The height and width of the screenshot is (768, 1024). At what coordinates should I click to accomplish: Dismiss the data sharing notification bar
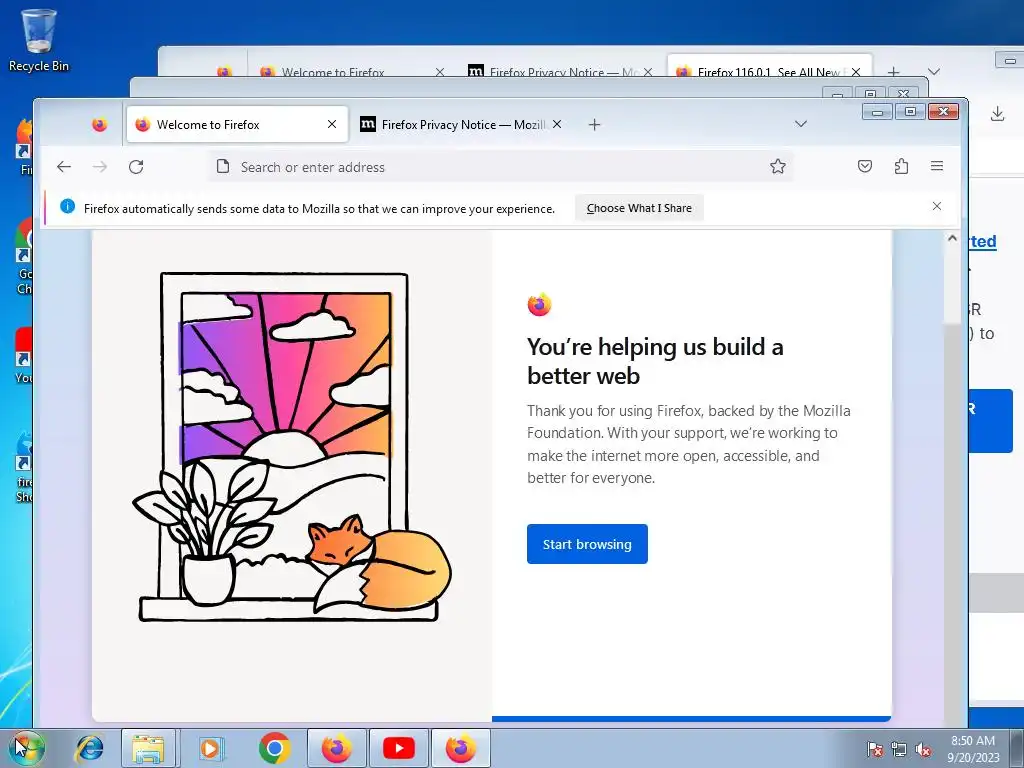point(936,206)
